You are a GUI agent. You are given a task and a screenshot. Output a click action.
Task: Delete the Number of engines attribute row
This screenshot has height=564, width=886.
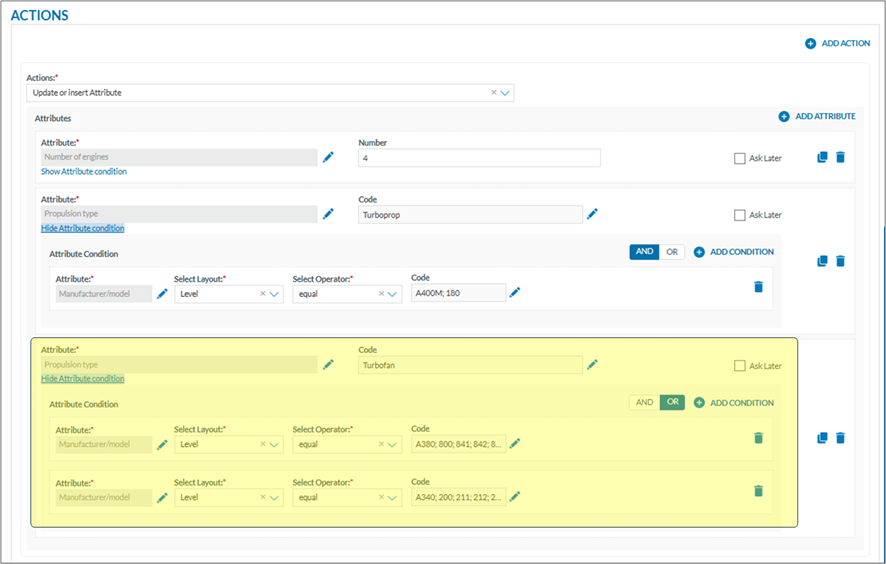point(840,157)
